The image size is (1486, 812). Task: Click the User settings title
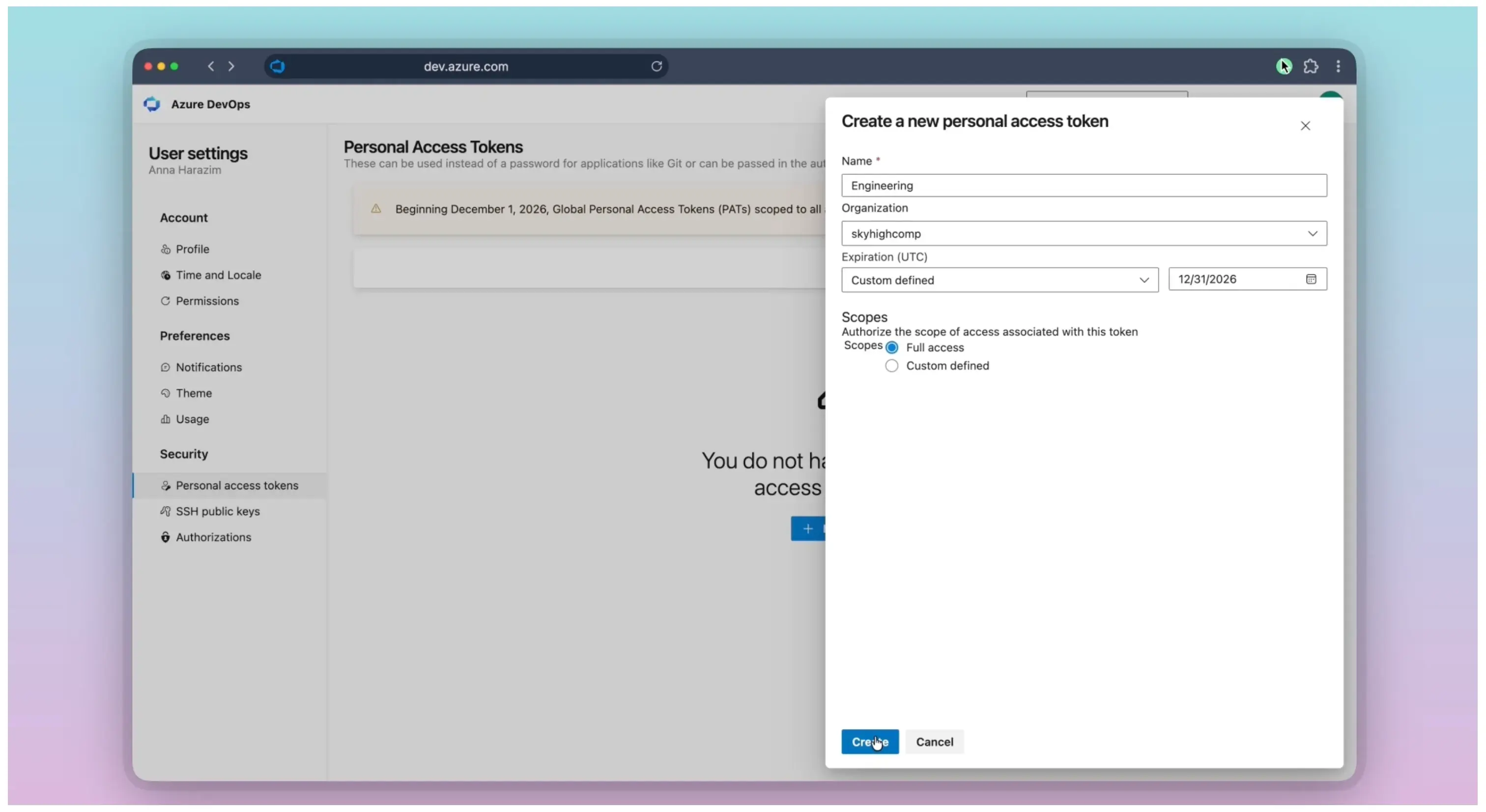tap(198, 153)
